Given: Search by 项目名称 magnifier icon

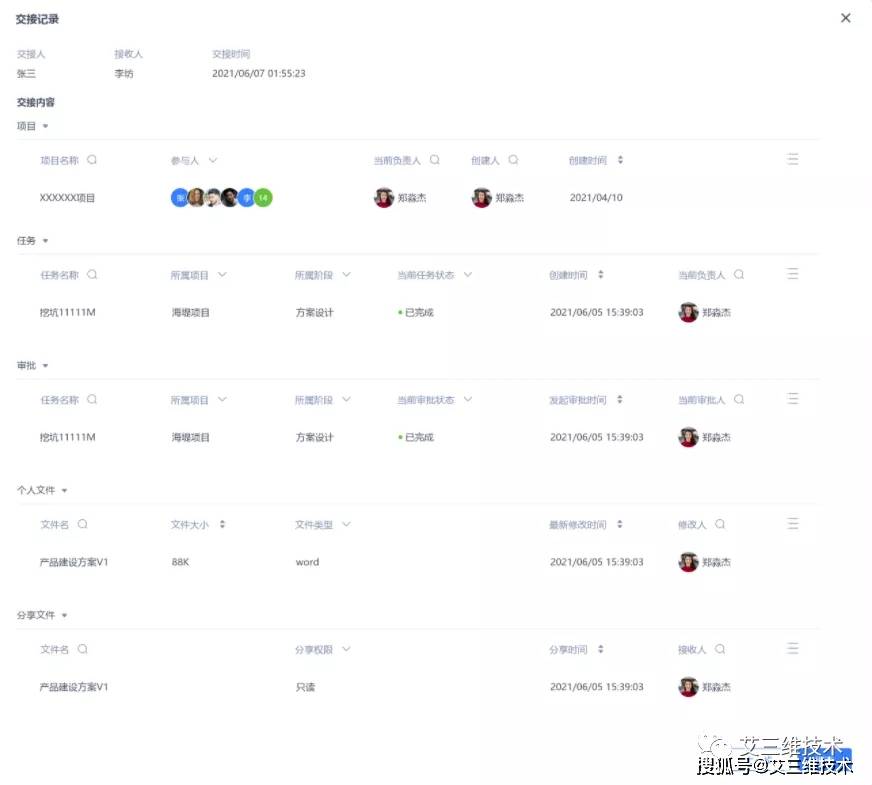Looking at the screenshot, I should [92, 160].
